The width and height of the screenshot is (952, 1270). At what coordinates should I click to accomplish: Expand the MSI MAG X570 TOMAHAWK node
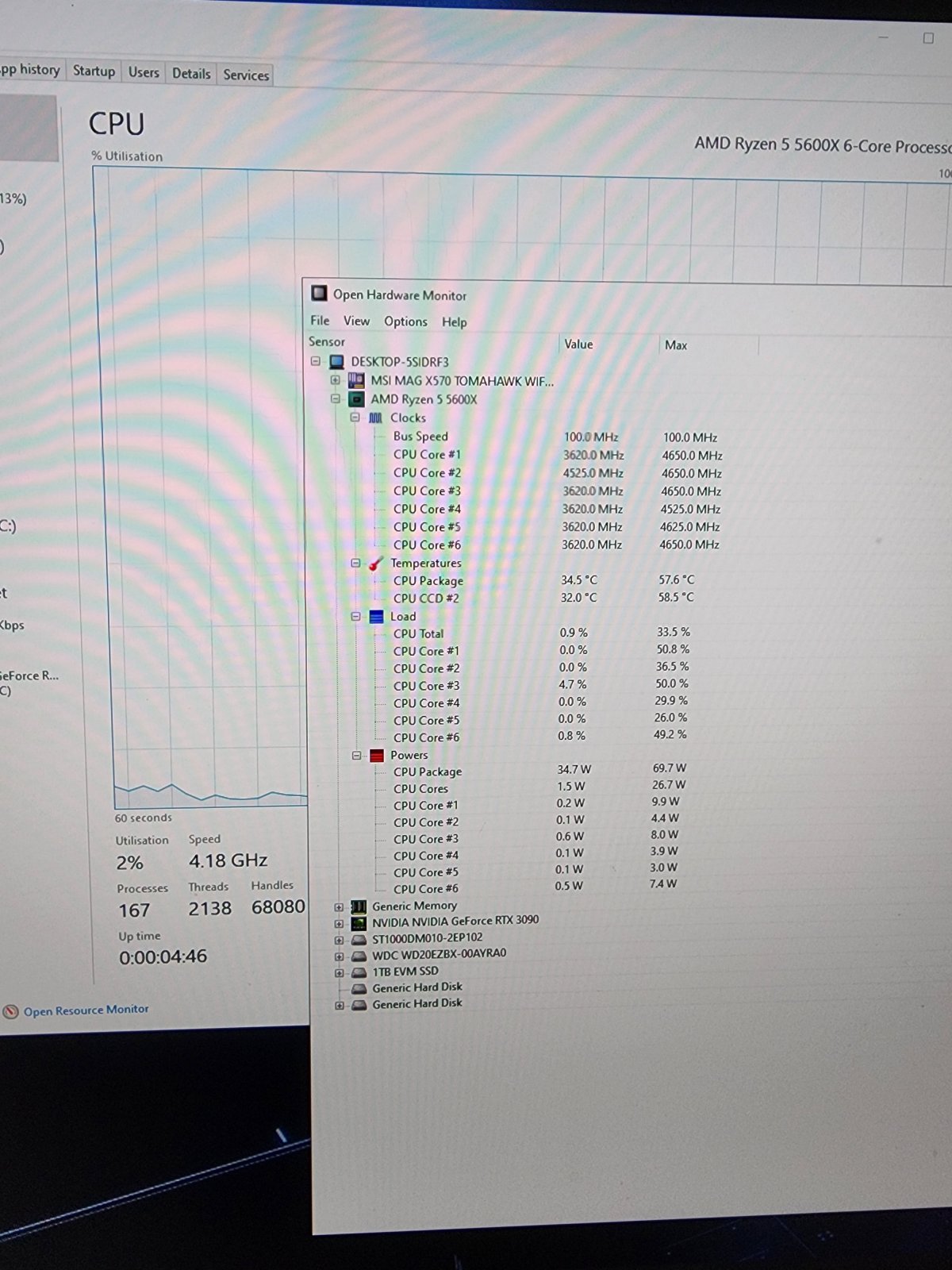tap(335, 380)
